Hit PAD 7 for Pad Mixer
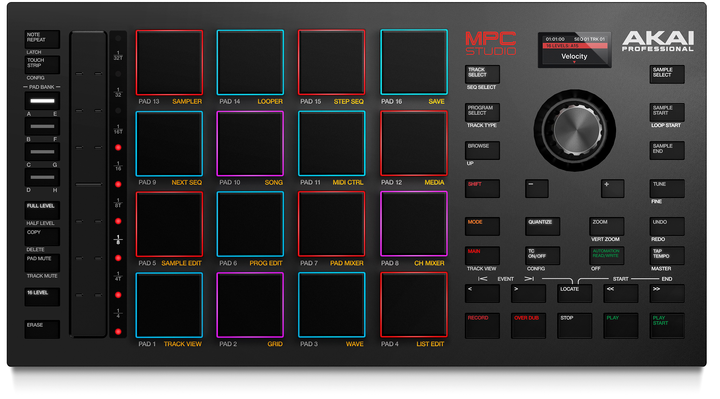This screenshot has width=720, height=399. (332, 225)
